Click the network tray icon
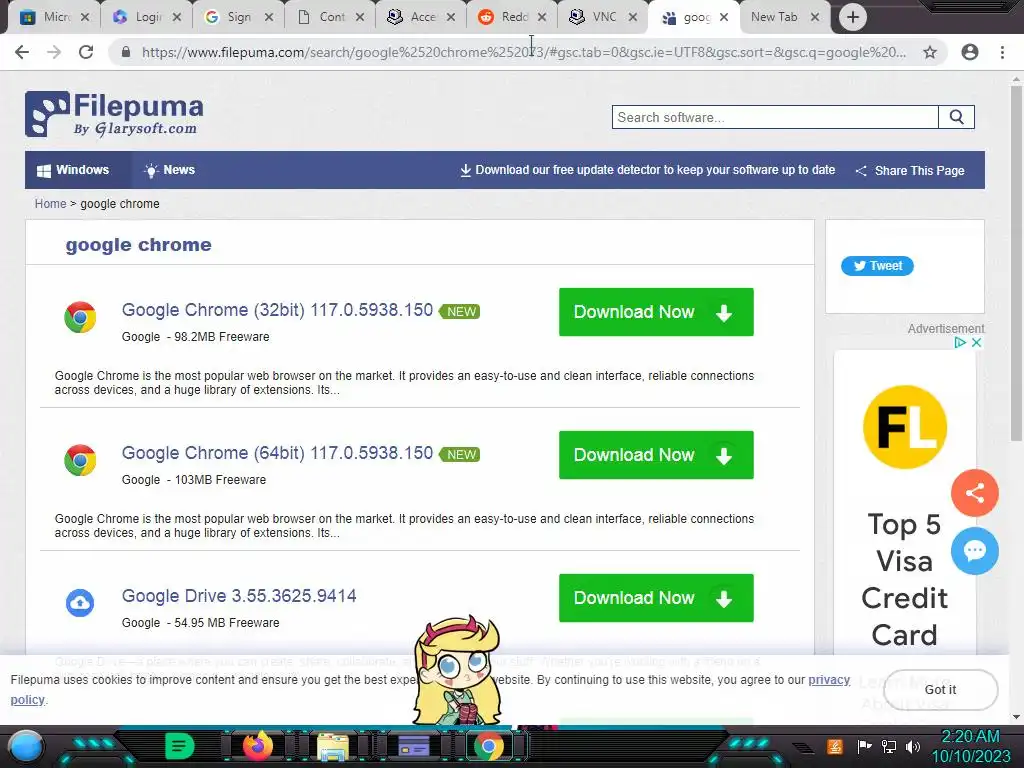This screenshot has height=768, width=1024. [x=889, y=746]
